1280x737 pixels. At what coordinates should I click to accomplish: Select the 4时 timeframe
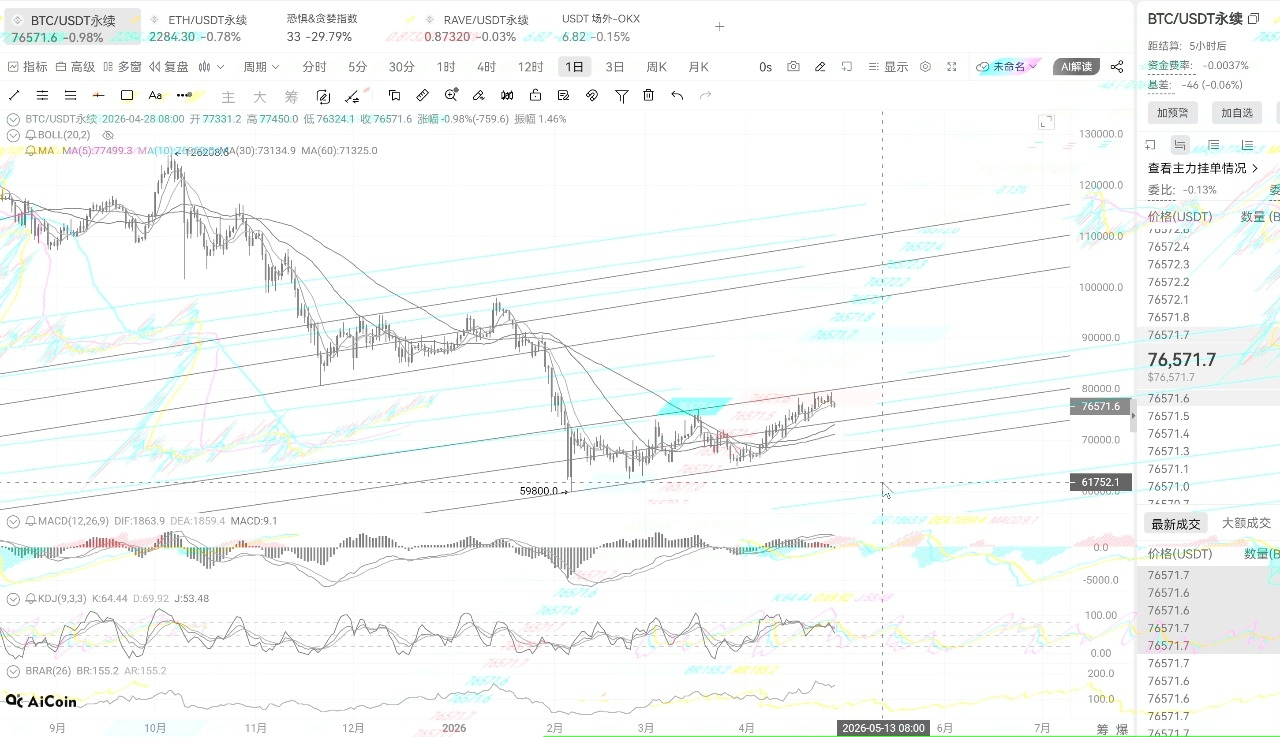pos(486,67)
